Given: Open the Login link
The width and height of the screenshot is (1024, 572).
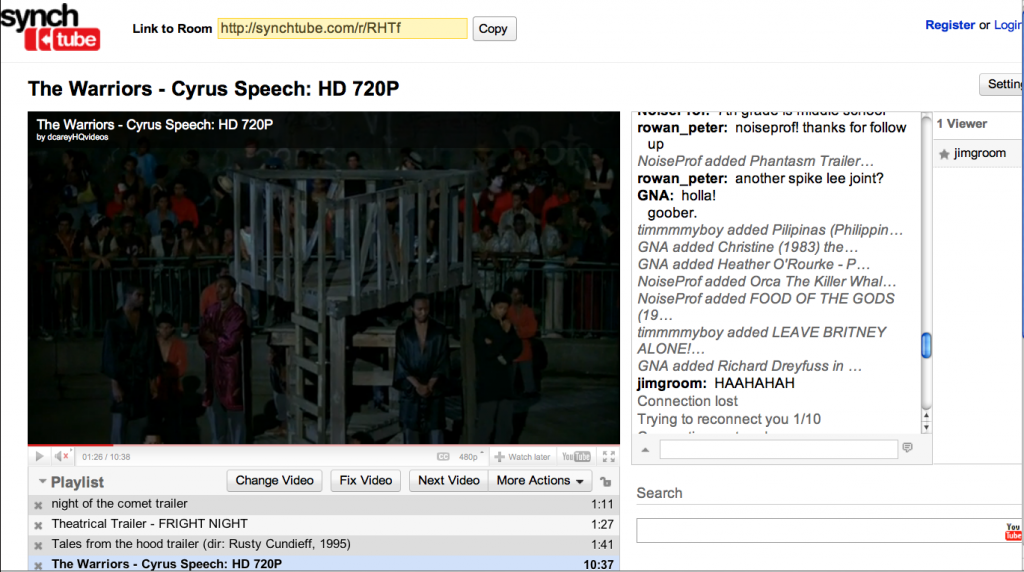Looking at the screenshot, I should point(1008,25).
